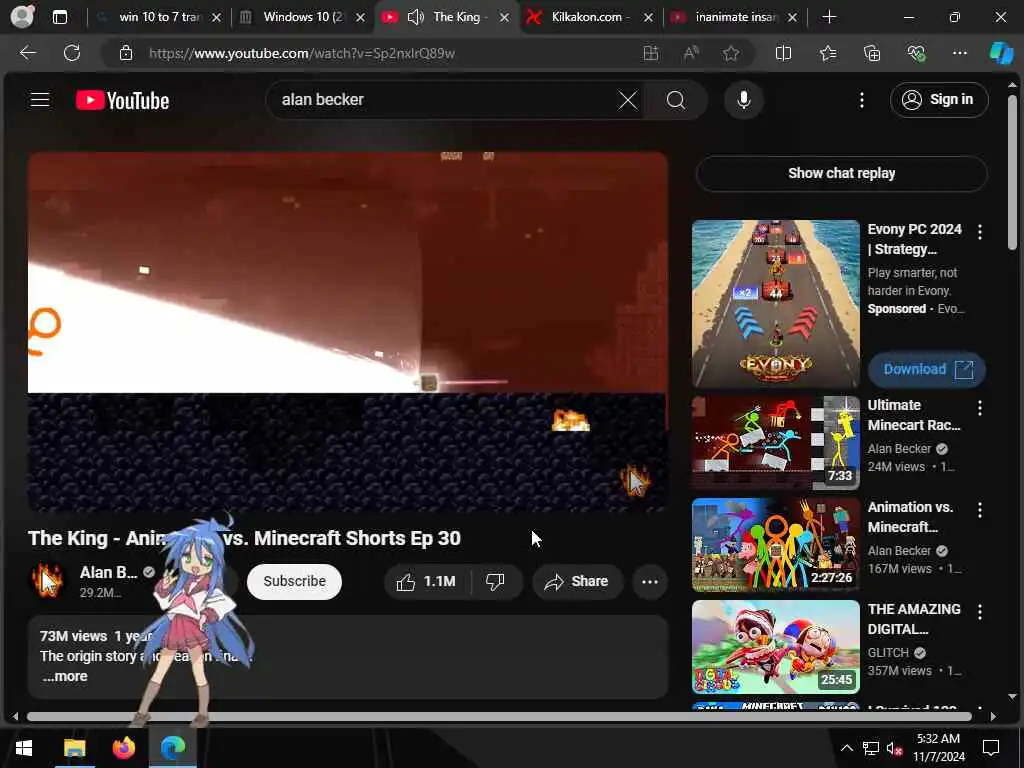Open Edge profile avatar icon
Screen dimensions: 1024x768
22,16
